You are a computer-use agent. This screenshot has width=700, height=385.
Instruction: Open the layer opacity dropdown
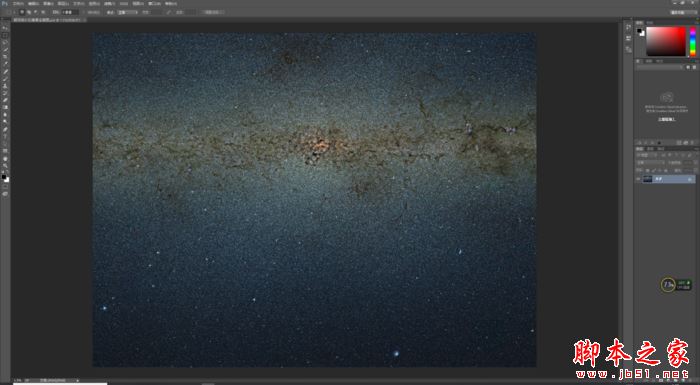tap(696, 163)
